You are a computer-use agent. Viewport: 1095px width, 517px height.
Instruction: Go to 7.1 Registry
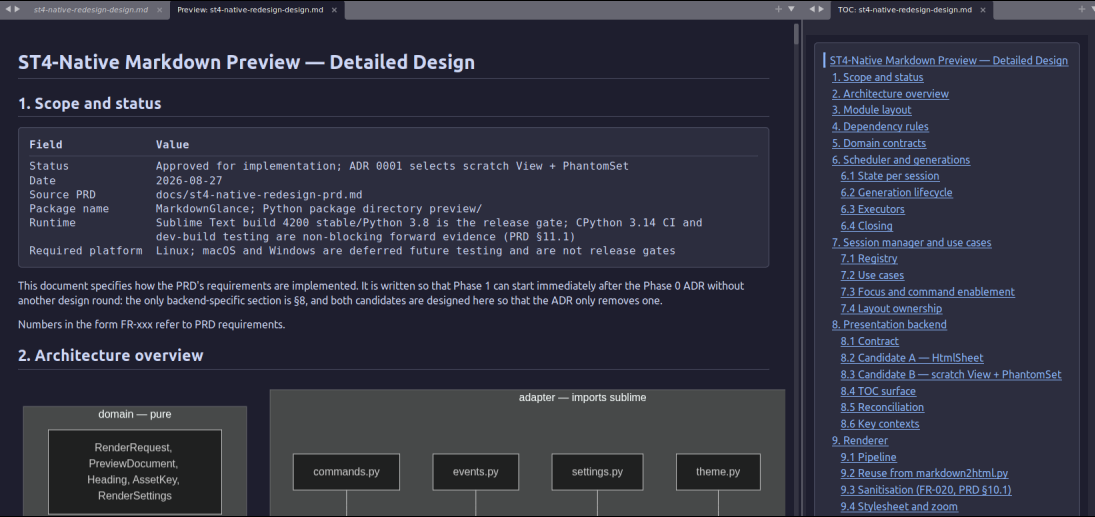pyautogui.click(x=869, y=259)
